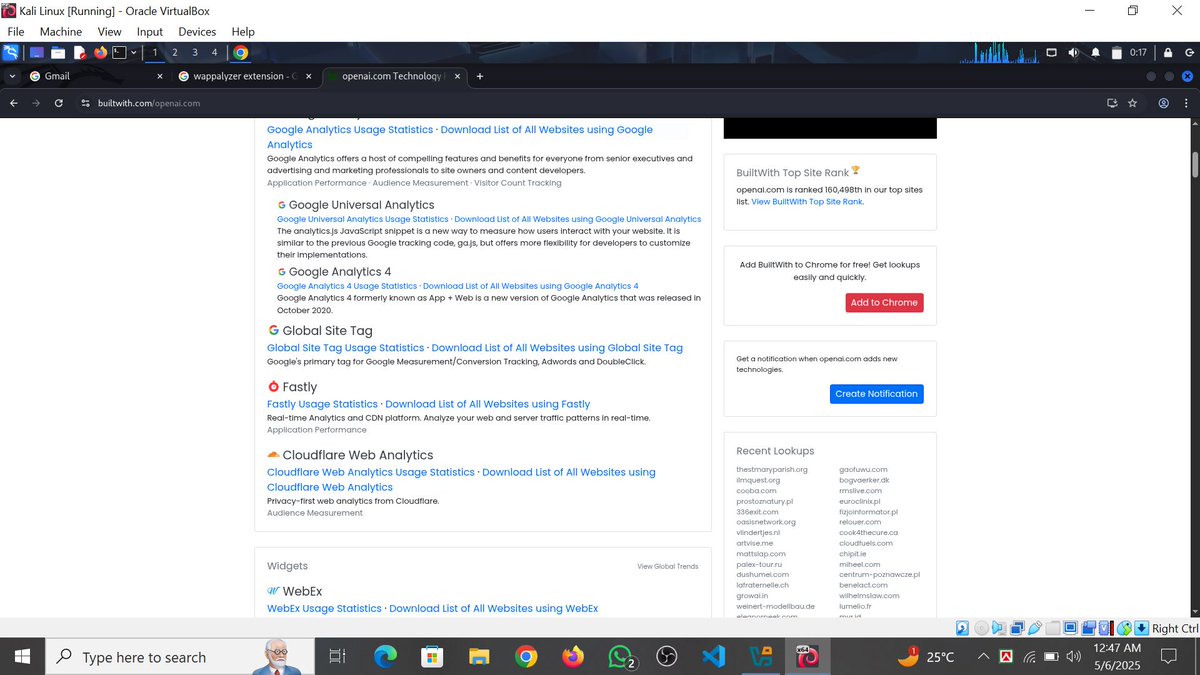The width and height of the screenshot is (1200, 675).
Task: Open WhatsApp from the Windows taskbar
Action: pyautogui.click(x=621, y=657)
